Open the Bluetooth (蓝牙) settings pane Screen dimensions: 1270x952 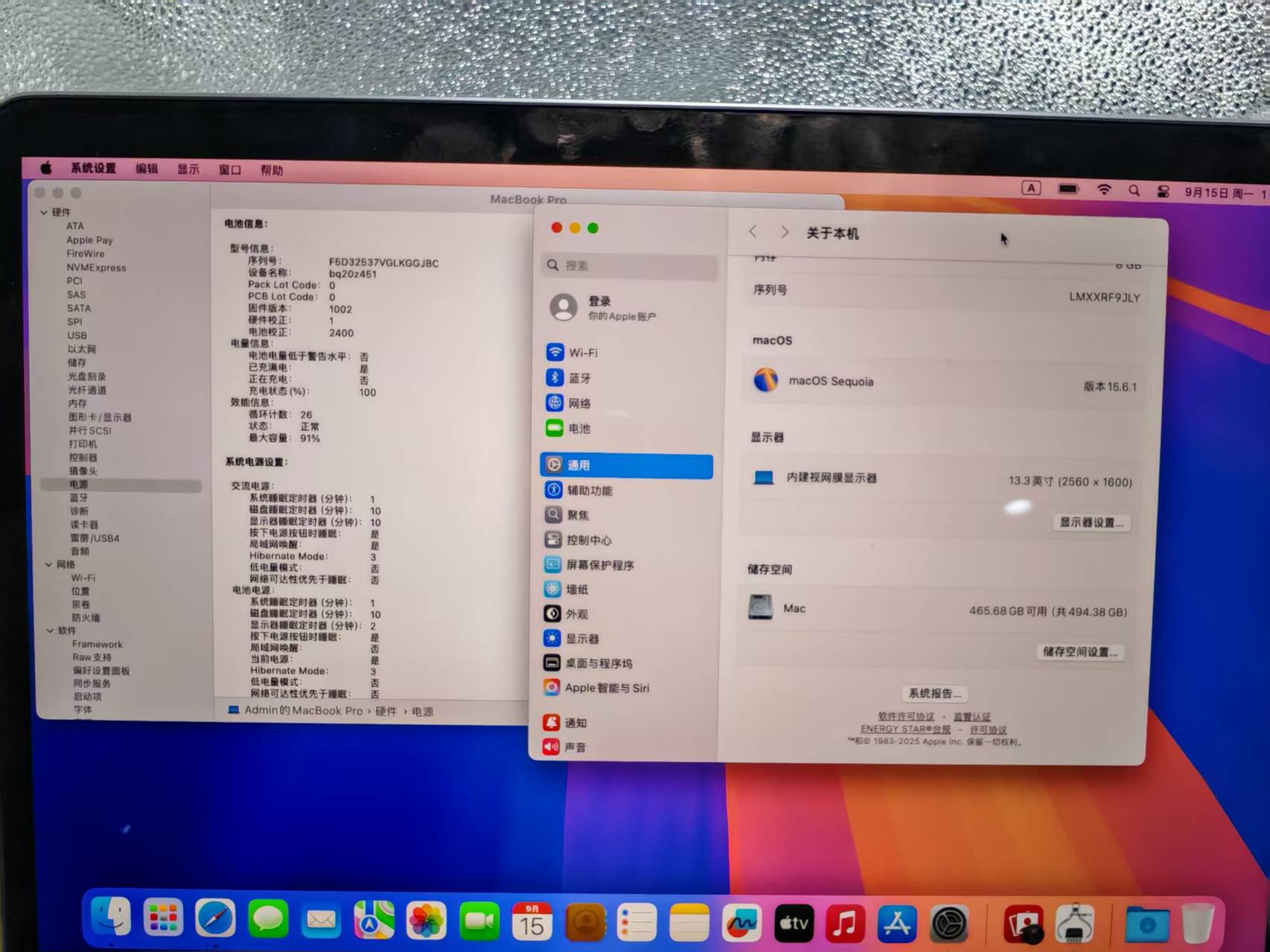click(579, 378)
